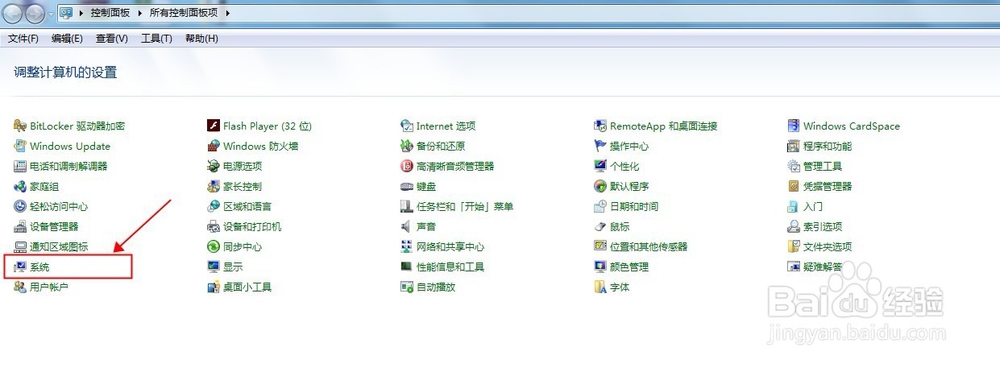
Task: Open the Windows 防火墙 icon
Action: (x=214, y=146)
